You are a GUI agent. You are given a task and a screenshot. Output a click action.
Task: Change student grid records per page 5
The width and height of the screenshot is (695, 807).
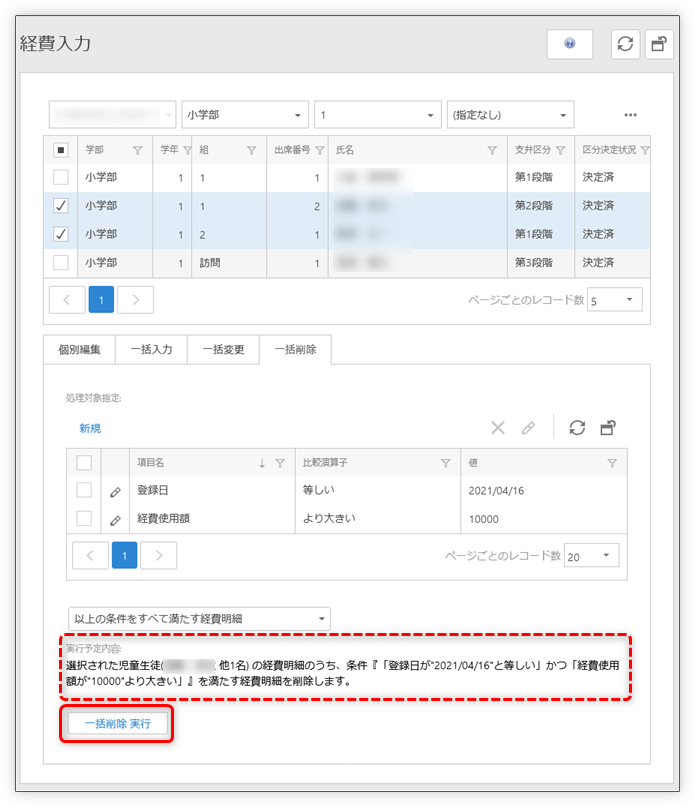point(615,300)
